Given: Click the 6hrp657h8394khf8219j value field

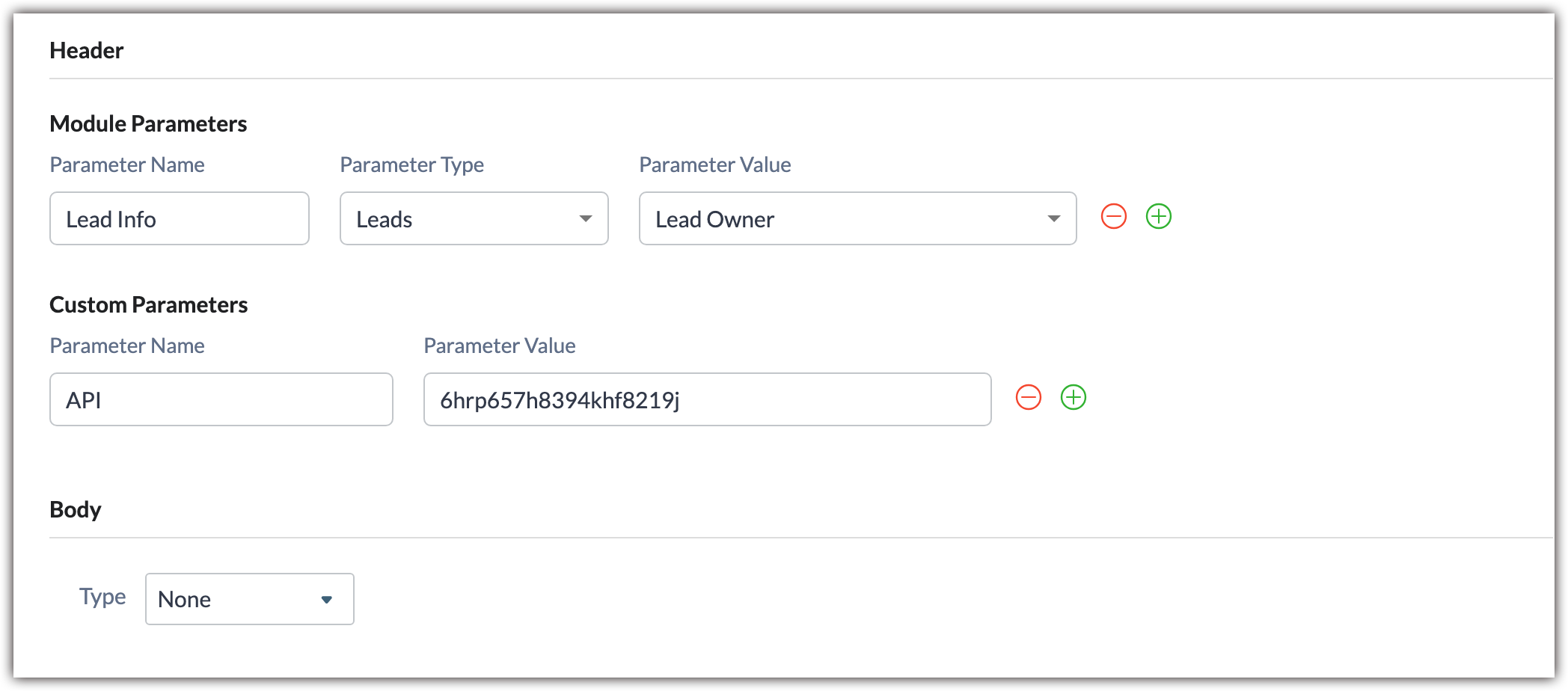Looking at the screenshot, I should [707, 400].
